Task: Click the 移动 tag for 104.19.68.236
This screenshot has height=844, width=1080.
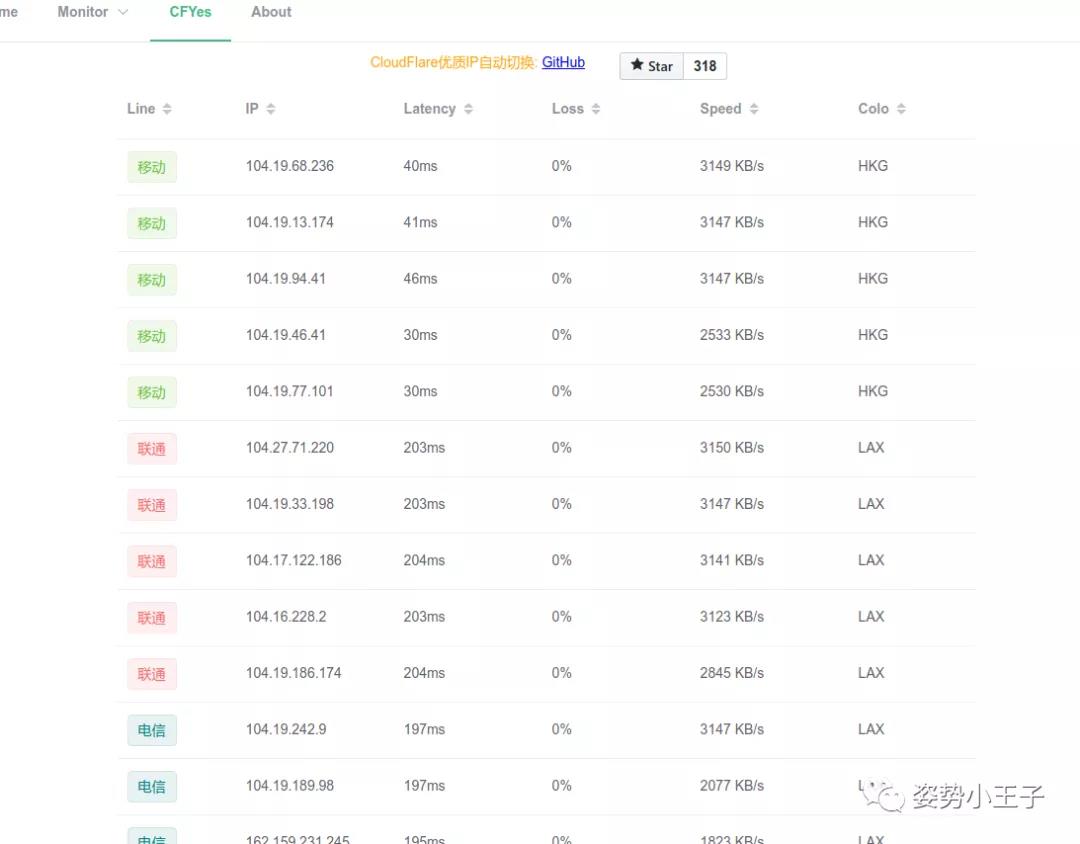Action: [x=152, y=167]
